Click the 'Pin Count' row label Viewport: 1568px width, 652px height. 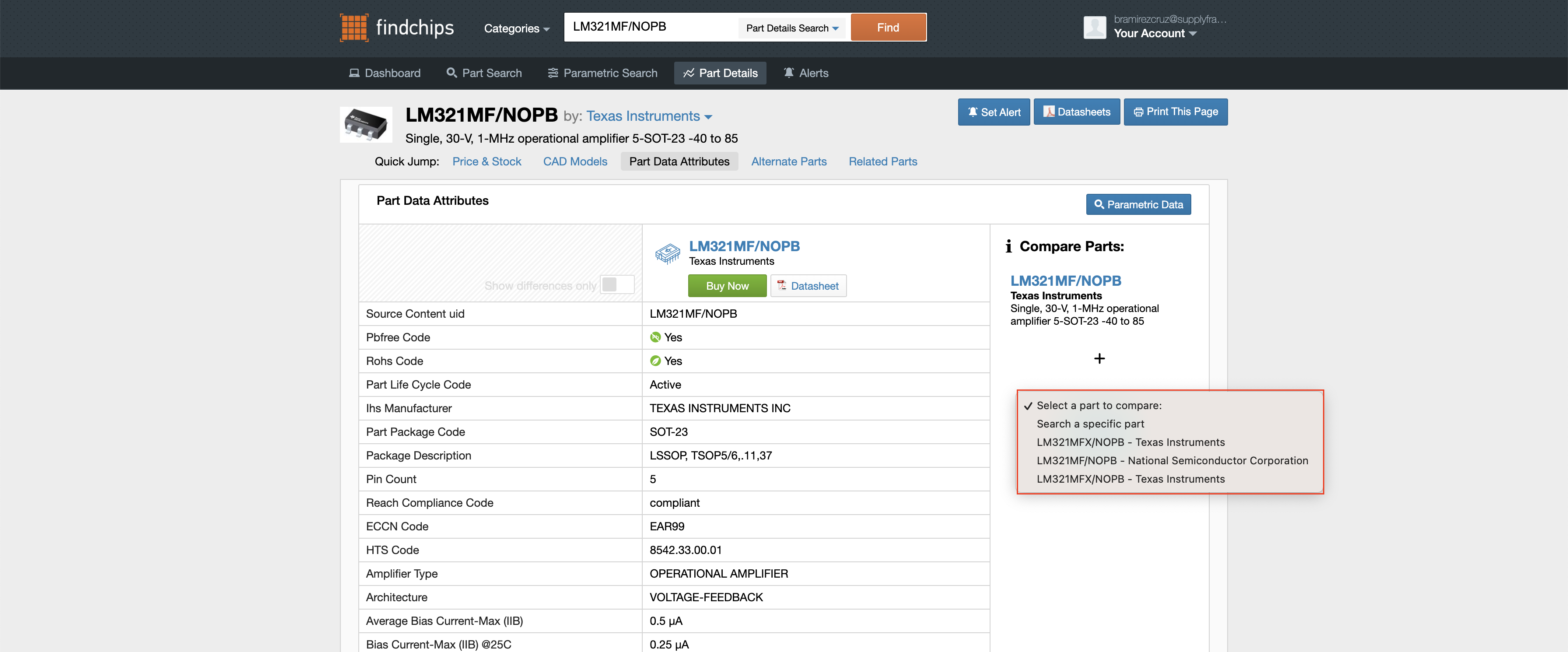click(x=391, y=479)
